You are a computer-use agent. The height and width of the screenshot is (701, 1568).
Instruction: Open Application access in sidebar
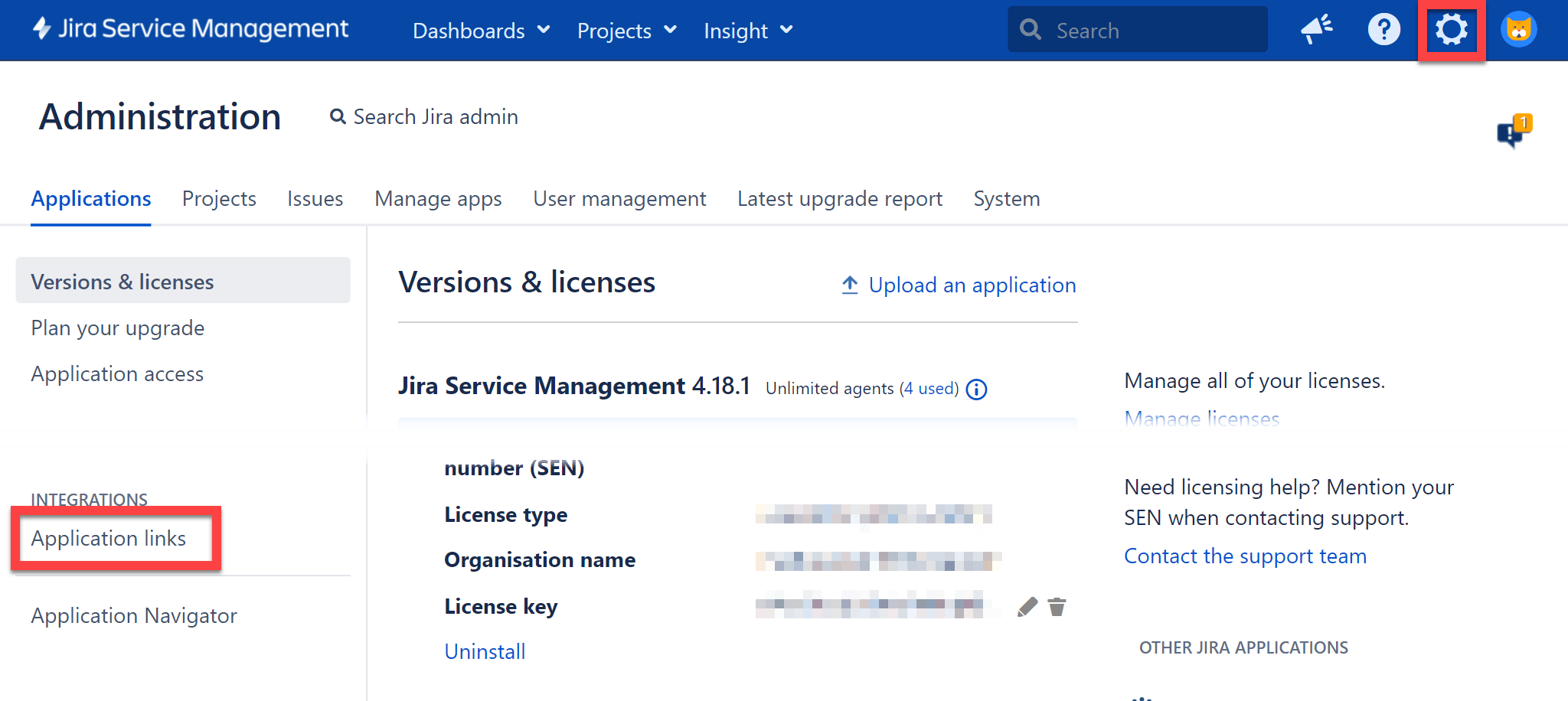click(x=117, y=373)
